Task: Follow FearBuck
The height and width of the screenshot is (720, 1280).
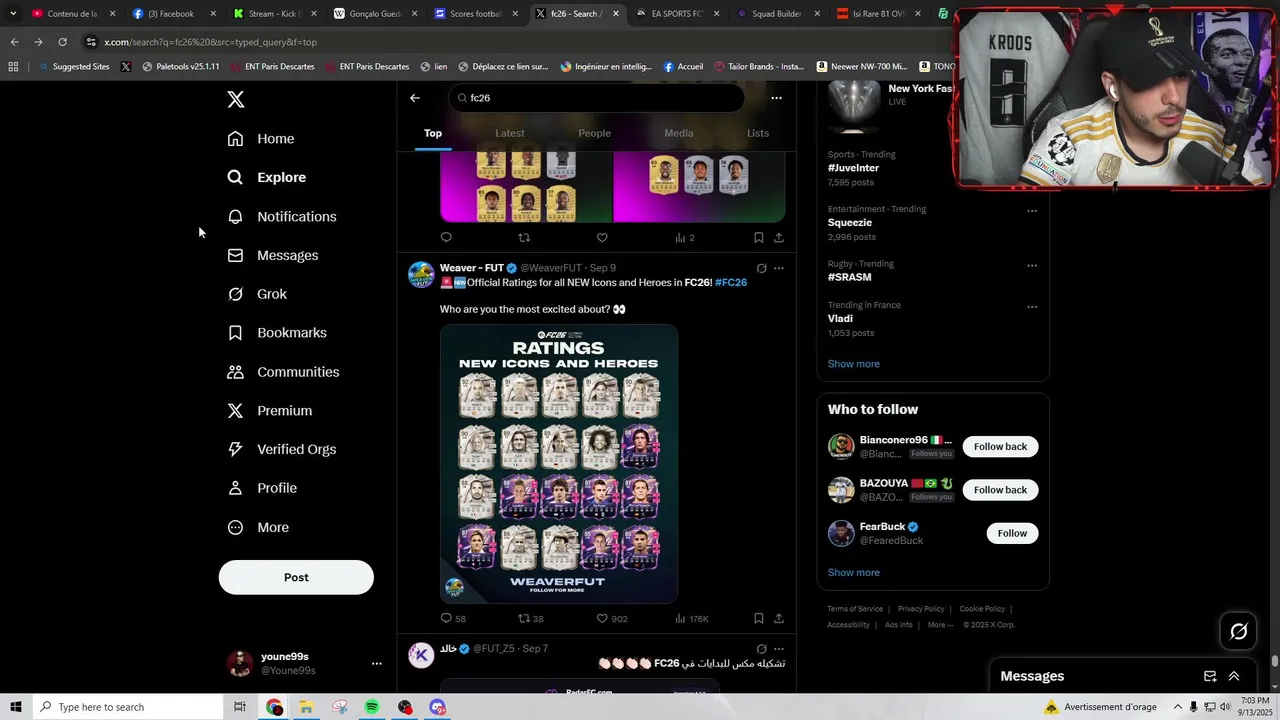Action: pyautogui.click(x=1012, y=533)
